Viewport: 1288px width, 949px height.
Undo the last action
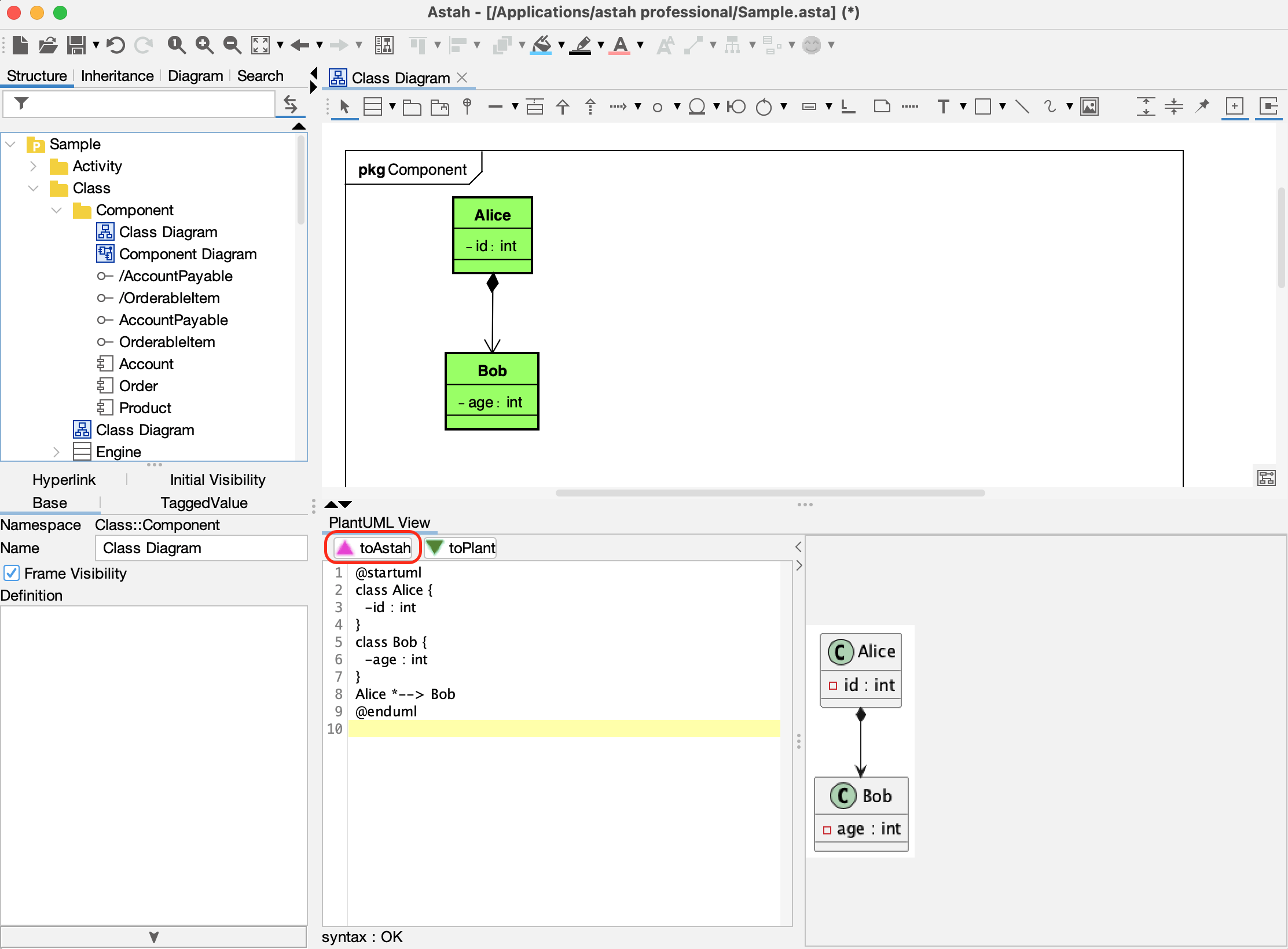click(116, 45)
